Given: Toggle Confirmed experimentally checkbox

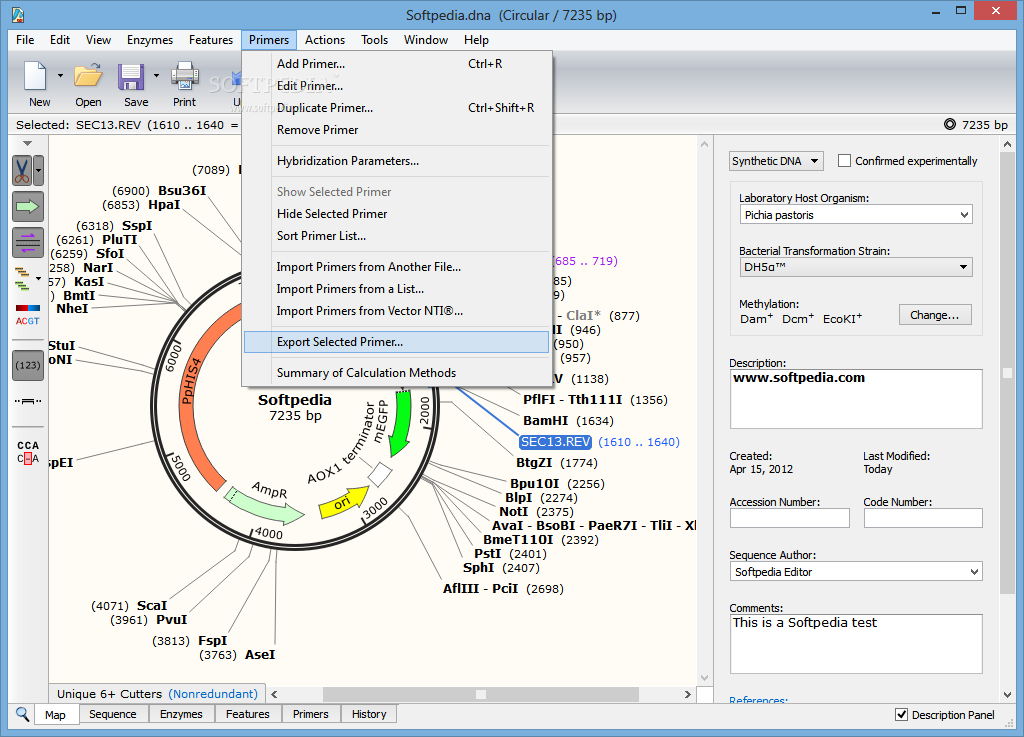Looking at the screenshot, I should pyautogui.click(x=844, y=161).
